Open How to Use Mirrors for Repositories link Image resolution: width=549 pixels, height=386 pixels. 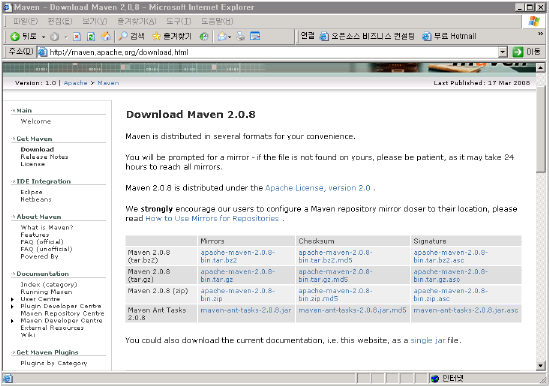[x=212, y=219]
